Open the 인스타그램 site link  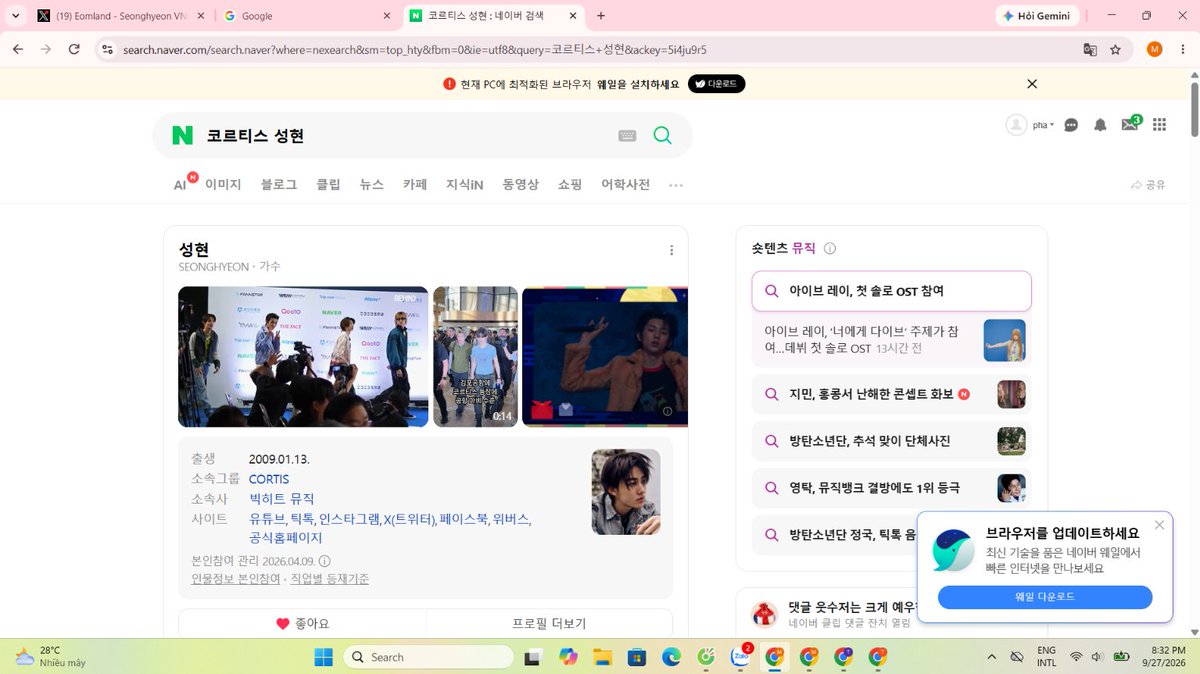click(x=349, y=518)
